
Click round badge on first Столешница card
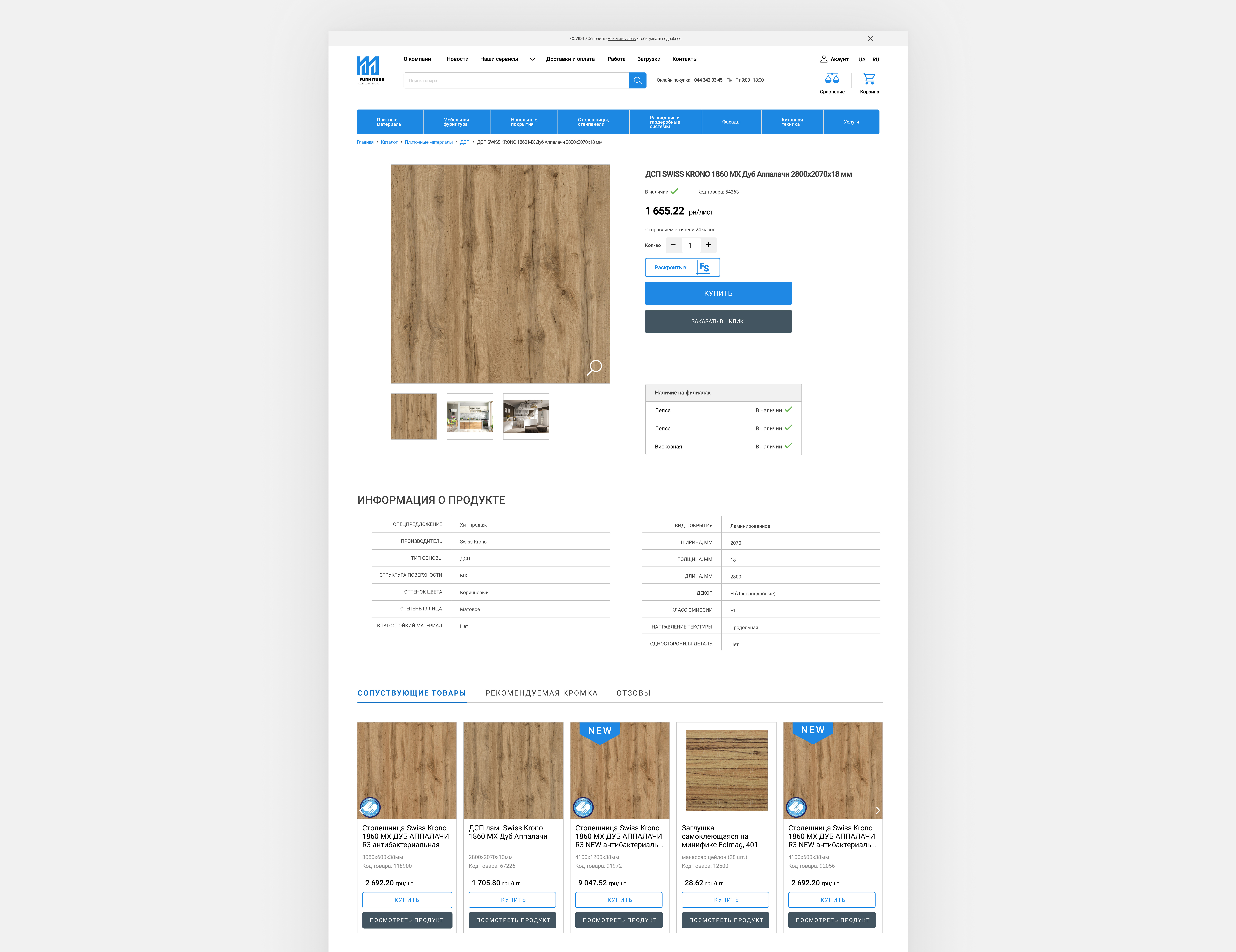tap(370, 807)
